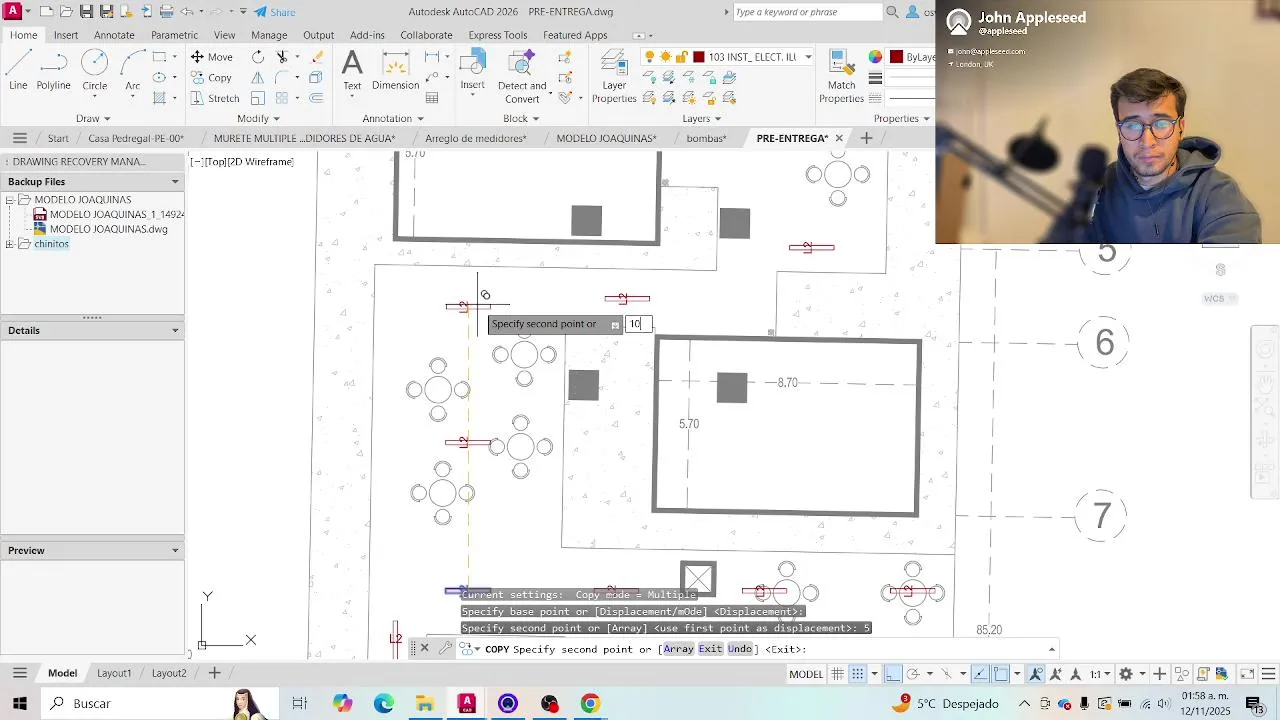Open the AutoCAD application menu logo

pyautogui.click(x=13, y=12)
